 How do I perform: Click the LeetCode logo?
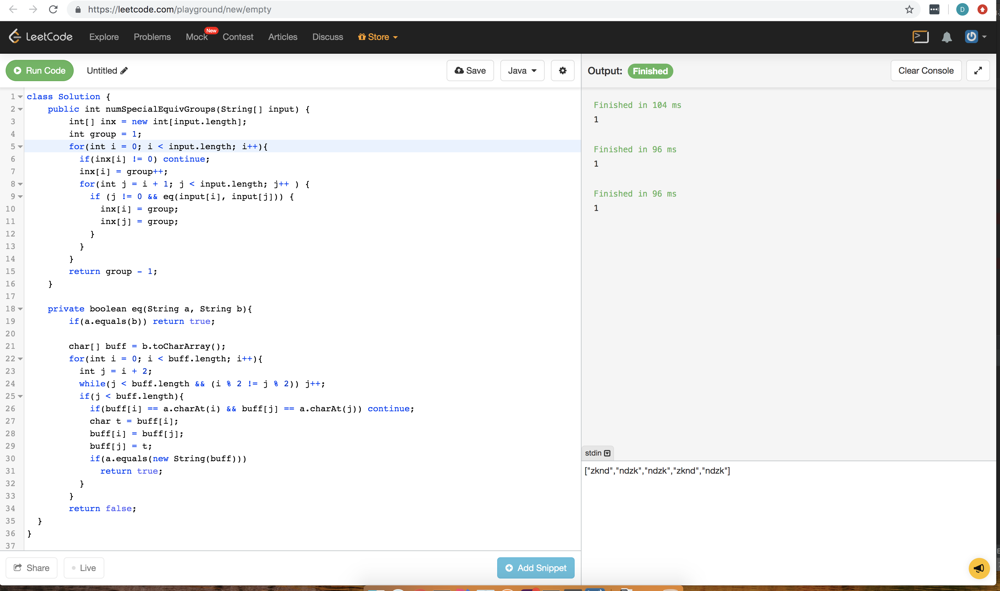point(41,37)
